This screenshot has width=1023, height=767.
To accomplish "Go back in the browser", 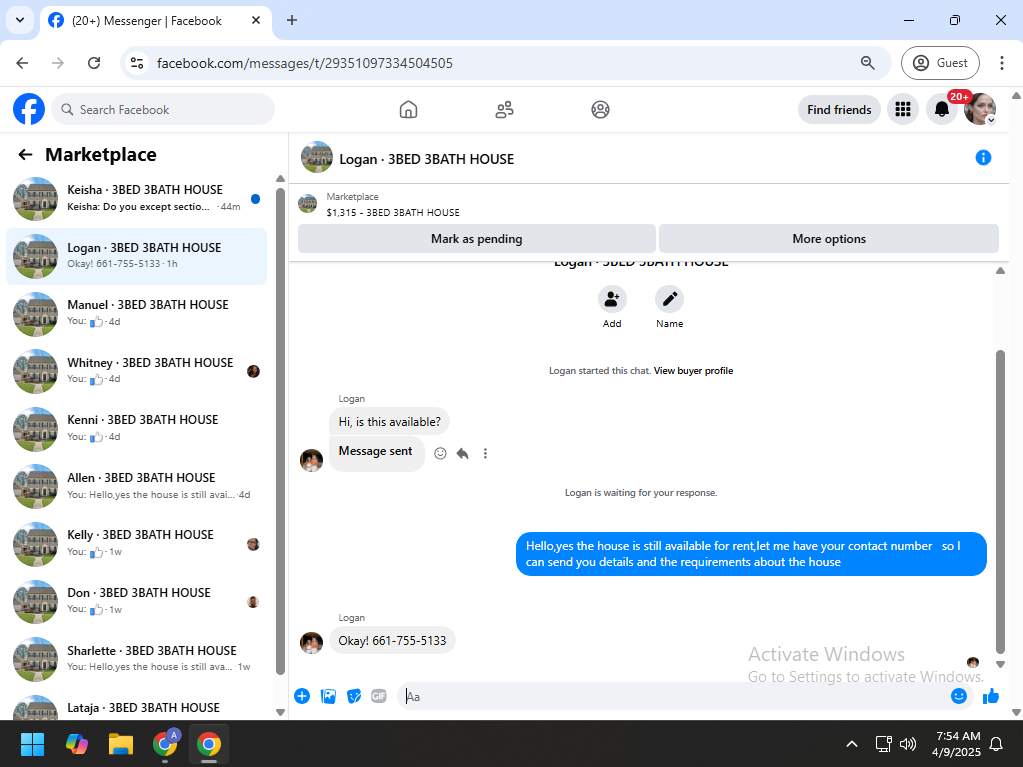I will coord(22,63).
